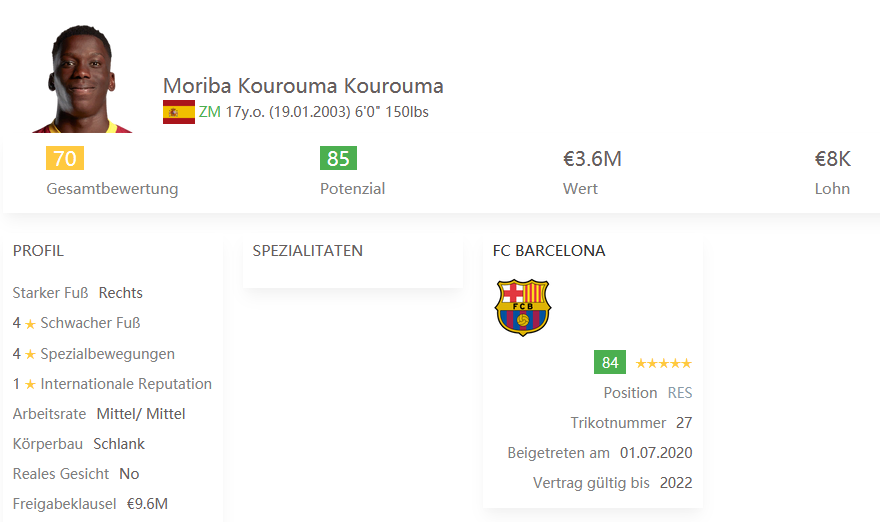Click the Moriba Kourouma player photo
This screenshot has width=880, height=522.
click(x=82, y=82)
